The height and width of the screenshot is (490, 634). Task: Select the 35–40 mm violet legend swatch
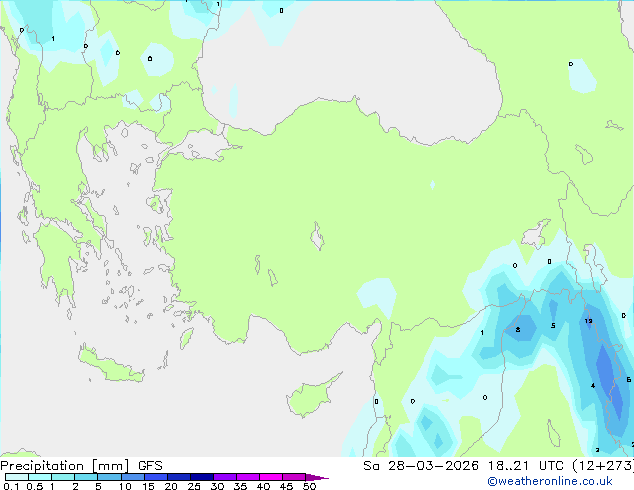click(248, 477)
